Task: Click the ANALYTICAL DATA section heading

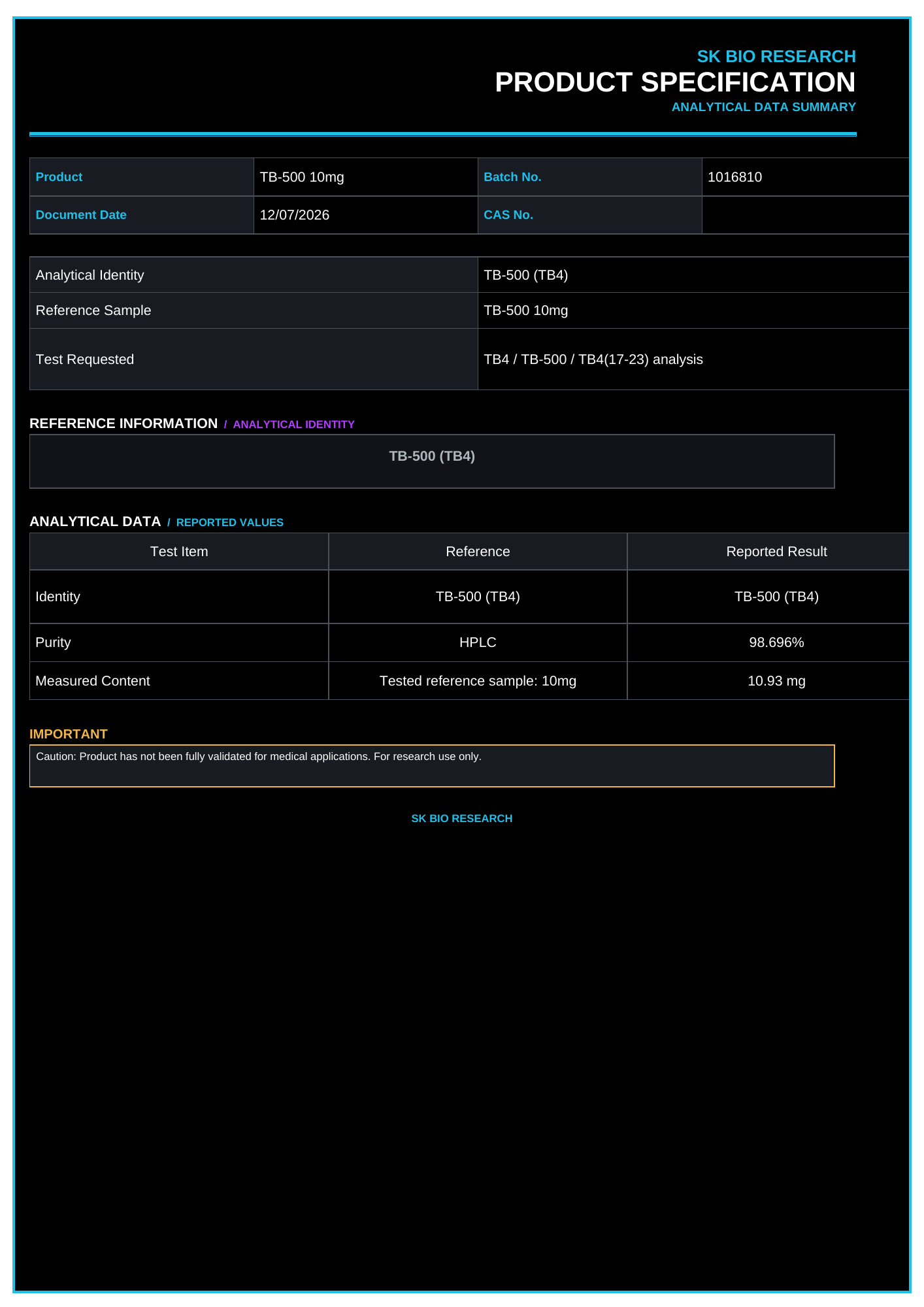Action: [95, 521]
